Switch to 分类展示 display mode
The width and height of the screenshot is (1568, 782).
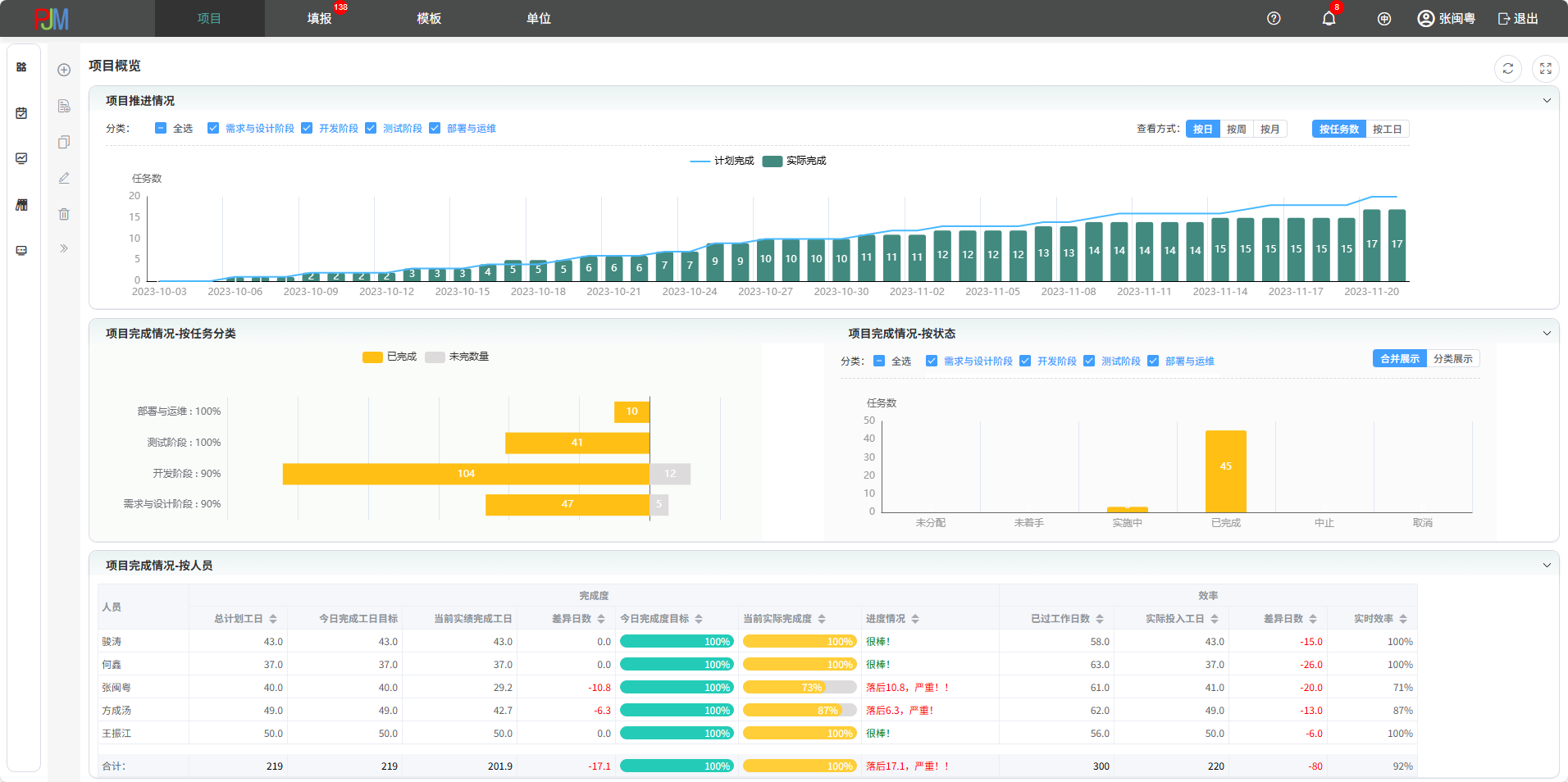[1452, 359]
